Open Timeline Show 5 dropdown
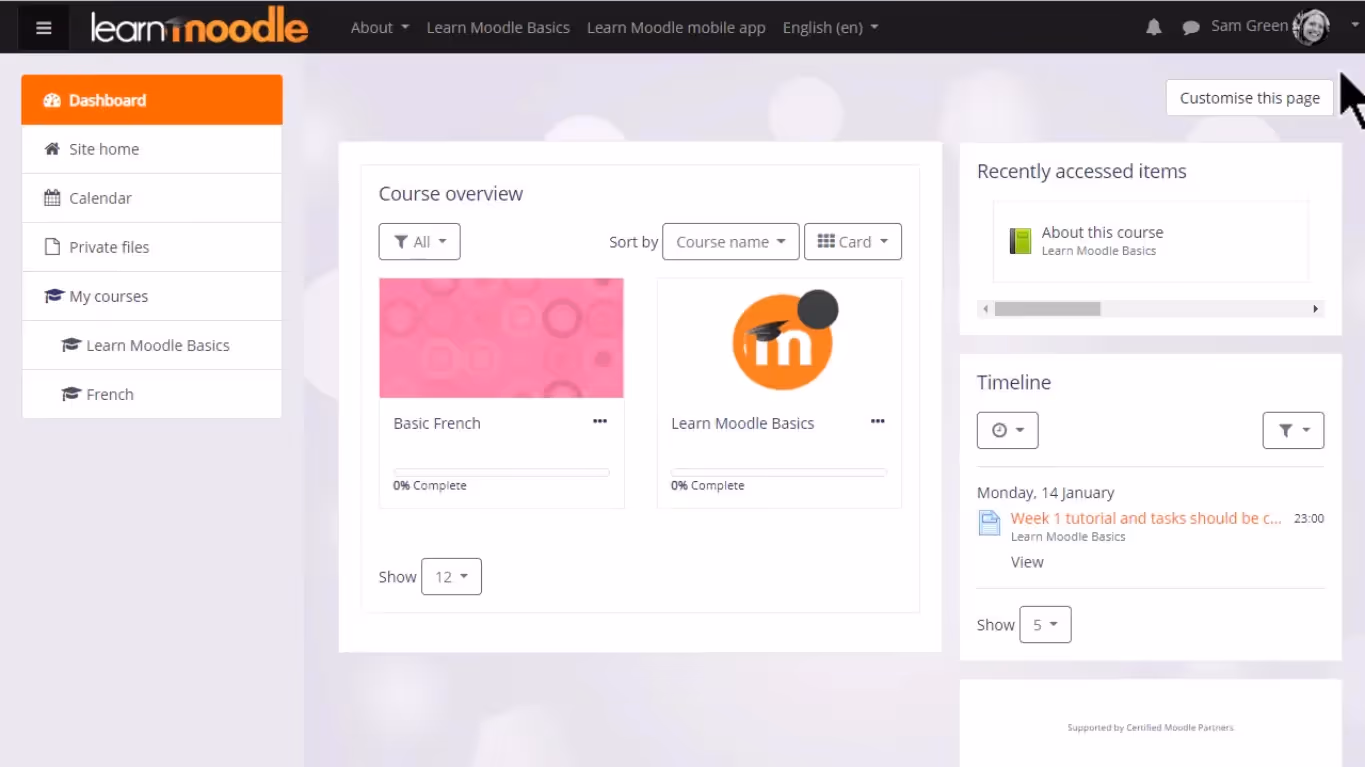This screenshot has width=1365, height=767. coord(1045,624)
